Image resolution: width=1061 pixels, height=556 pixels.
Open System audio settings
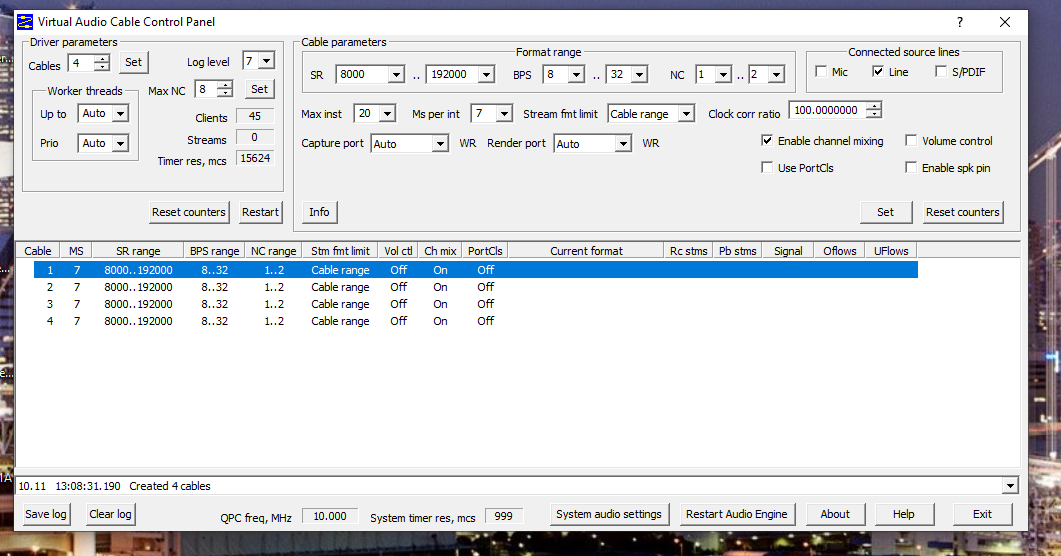(x=609, y=514)
